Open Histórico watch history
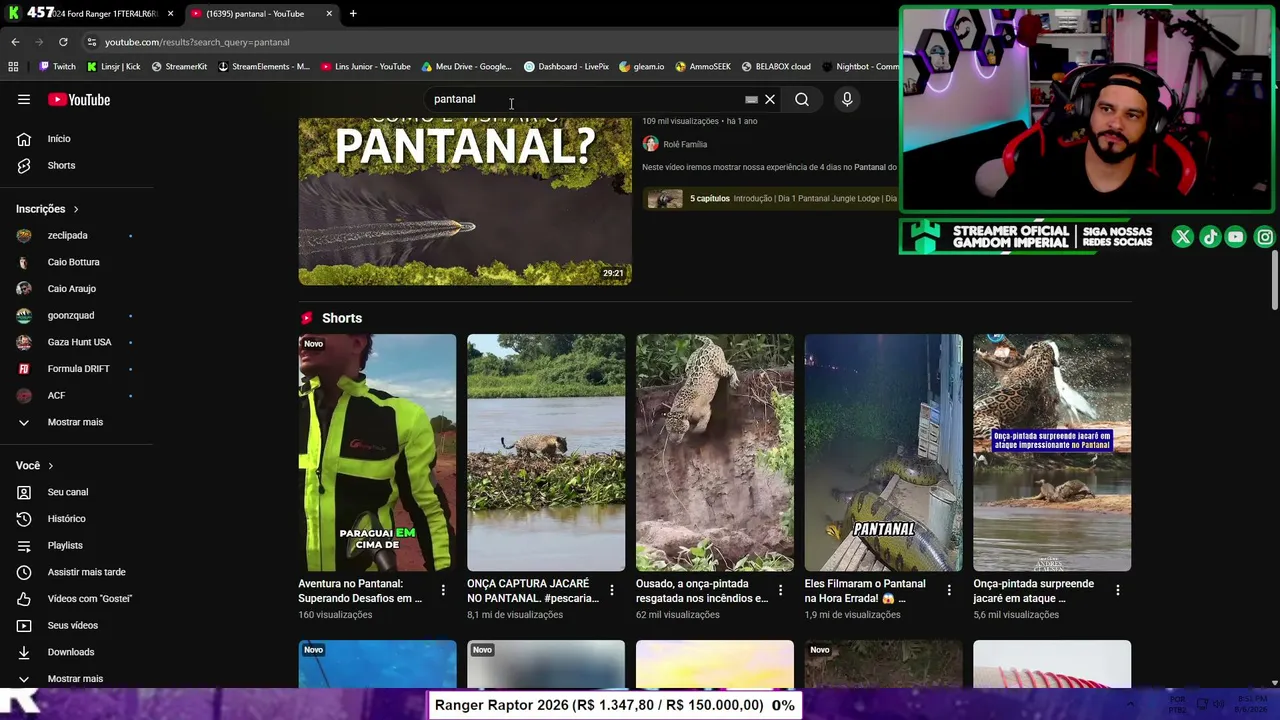 pos(77,519)
